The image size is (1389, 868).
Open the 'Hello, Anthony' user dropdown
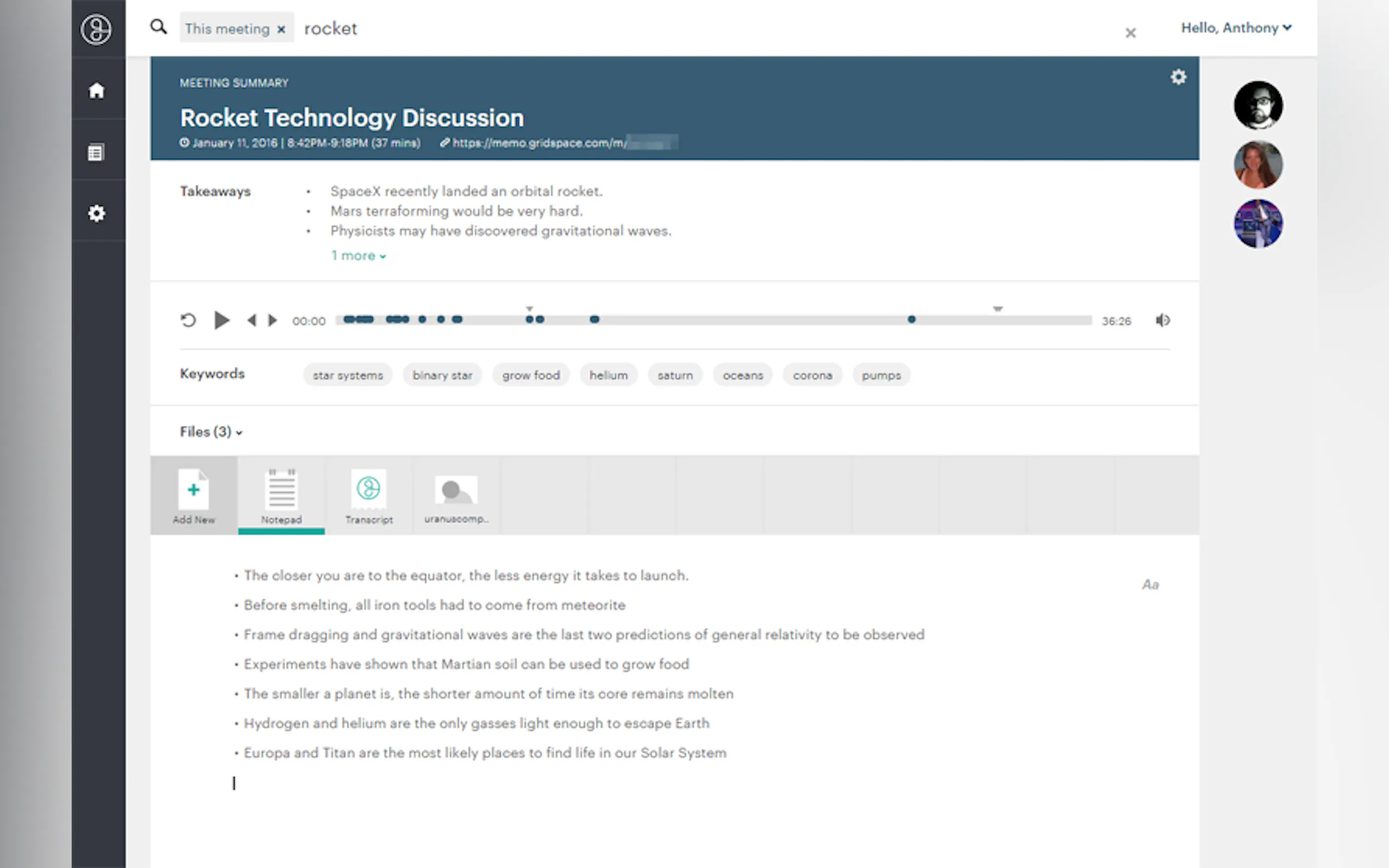click(1236, 27)
